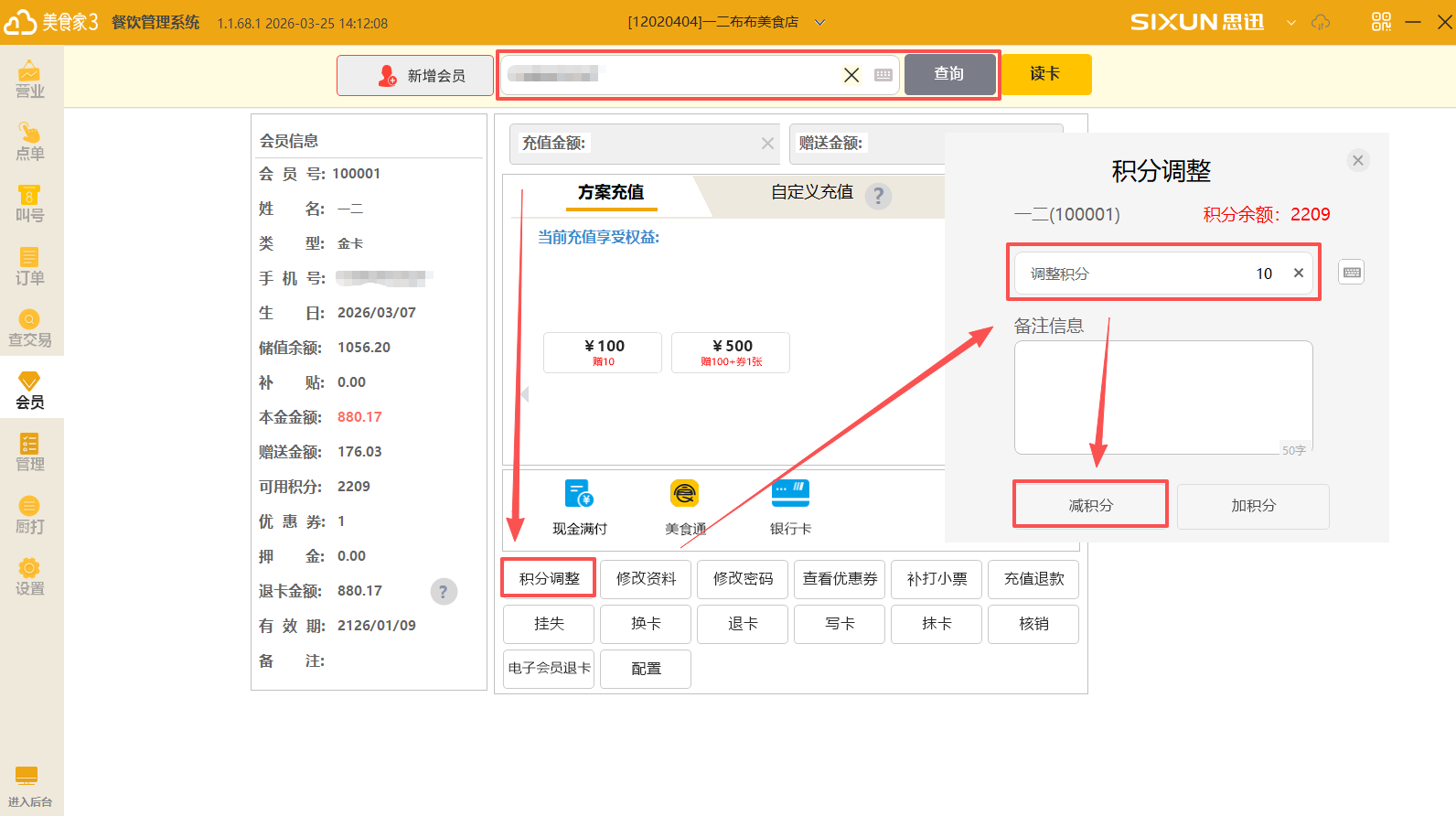Viewport: 1456px width, 816px height.
Task: Click the 查询 search button
Action: click(x=949, y=74)
